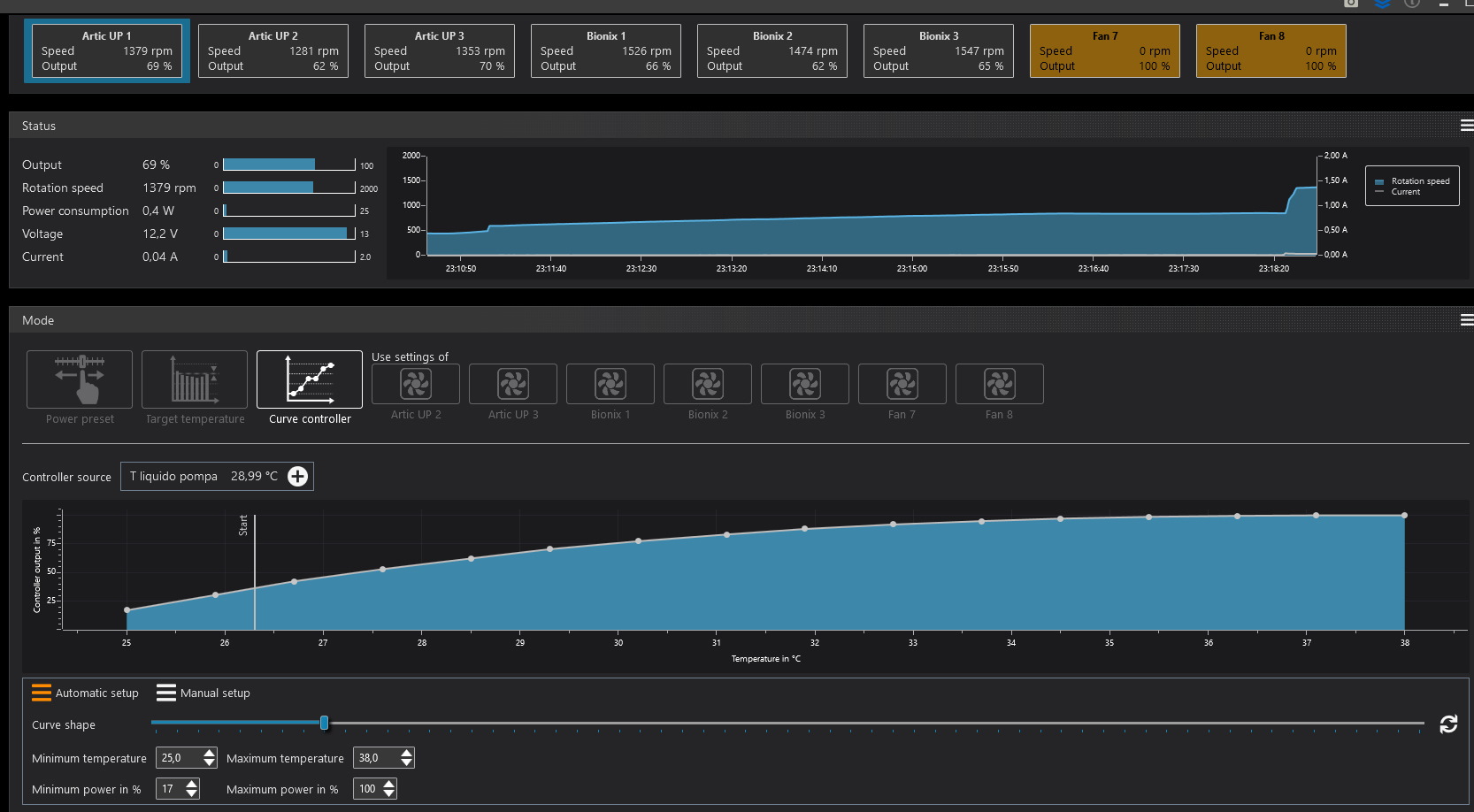The width and height of the screenshot is (1474, 812).
Task: Click the Rotation speed bar in Status
Action: [289, 188]
